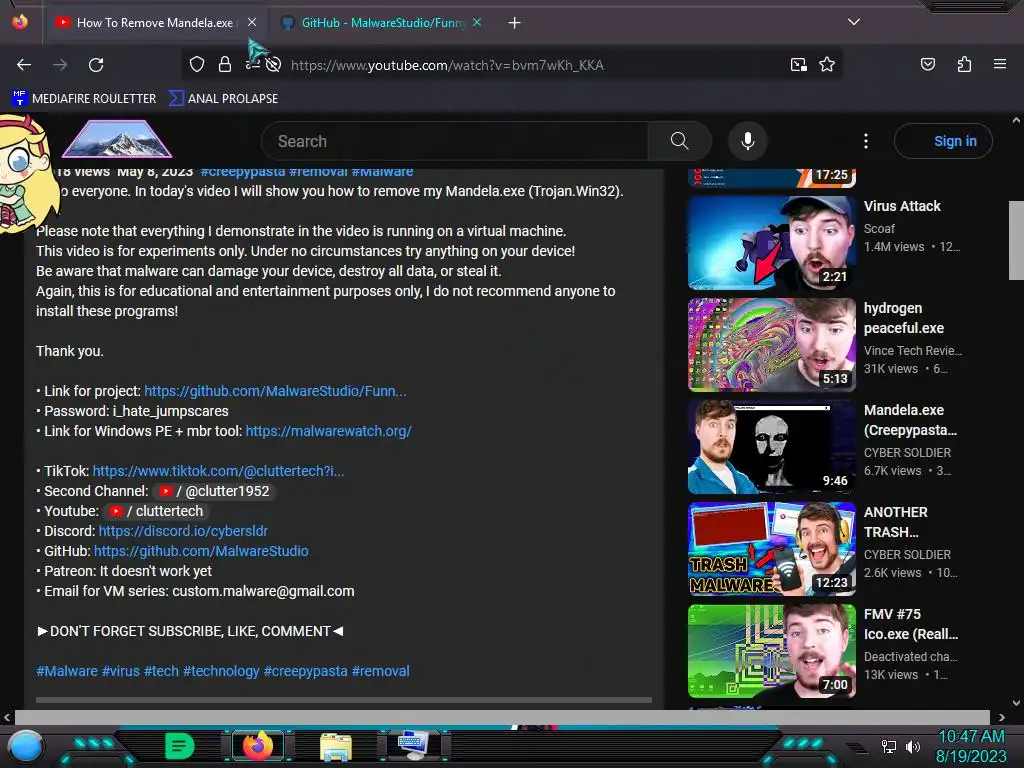Open the MEDIAFIRE ROULETTER bookmark

tap(84, 99)
